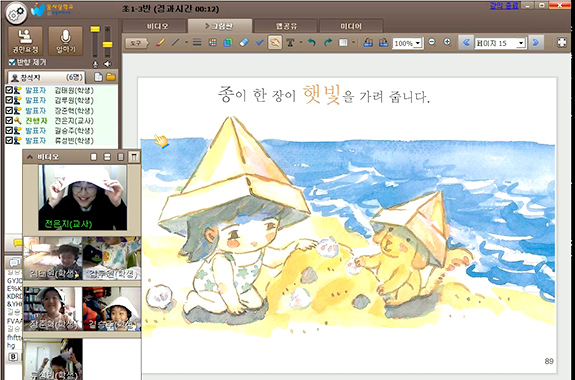Switch to the 미디어 tab
The image size is (575, 380).
pos(351,26)
